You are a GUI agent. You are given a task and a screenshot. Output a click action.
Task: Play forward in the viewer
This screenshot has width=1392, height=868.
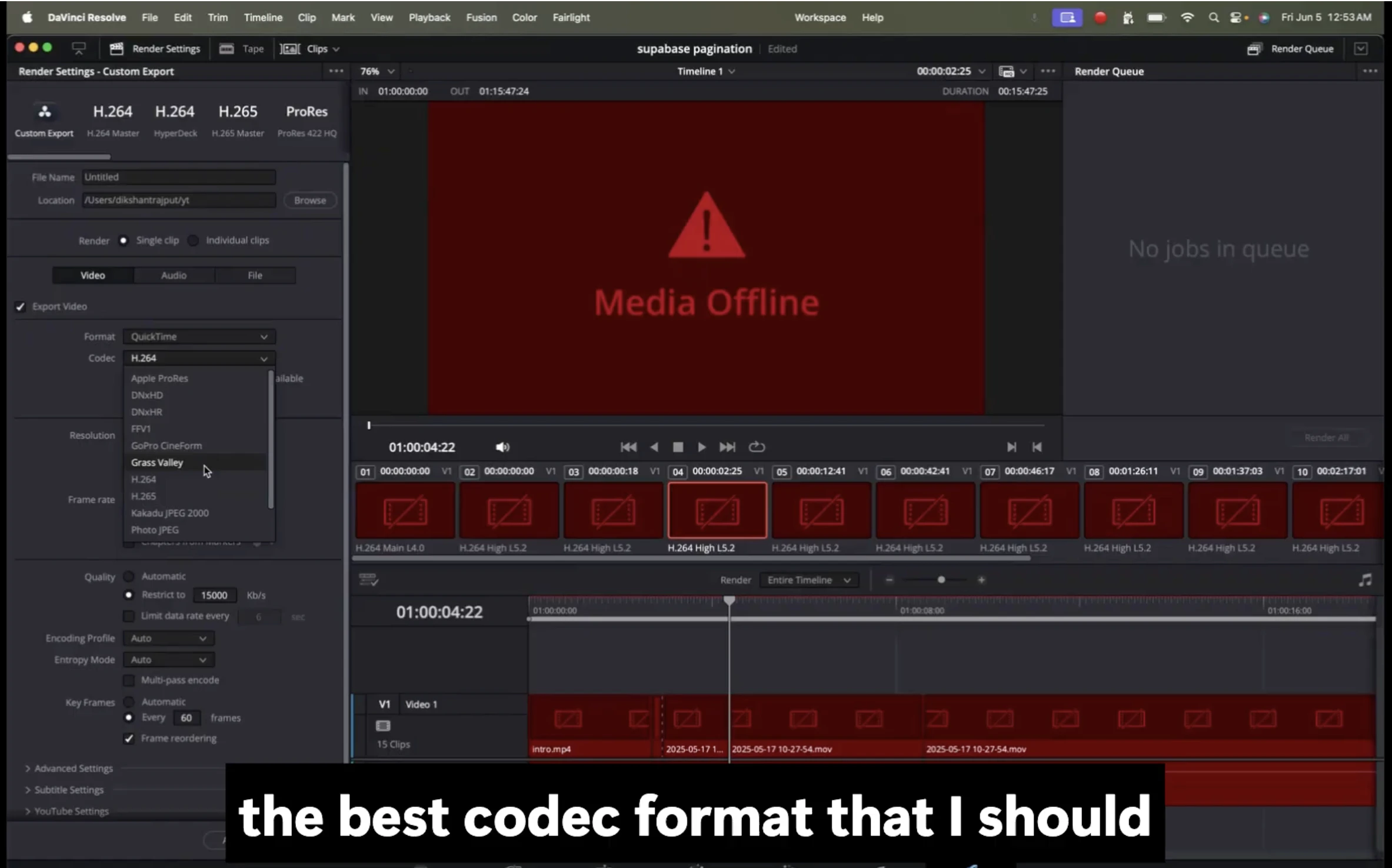pyautogui.click(x=702, y=448)
